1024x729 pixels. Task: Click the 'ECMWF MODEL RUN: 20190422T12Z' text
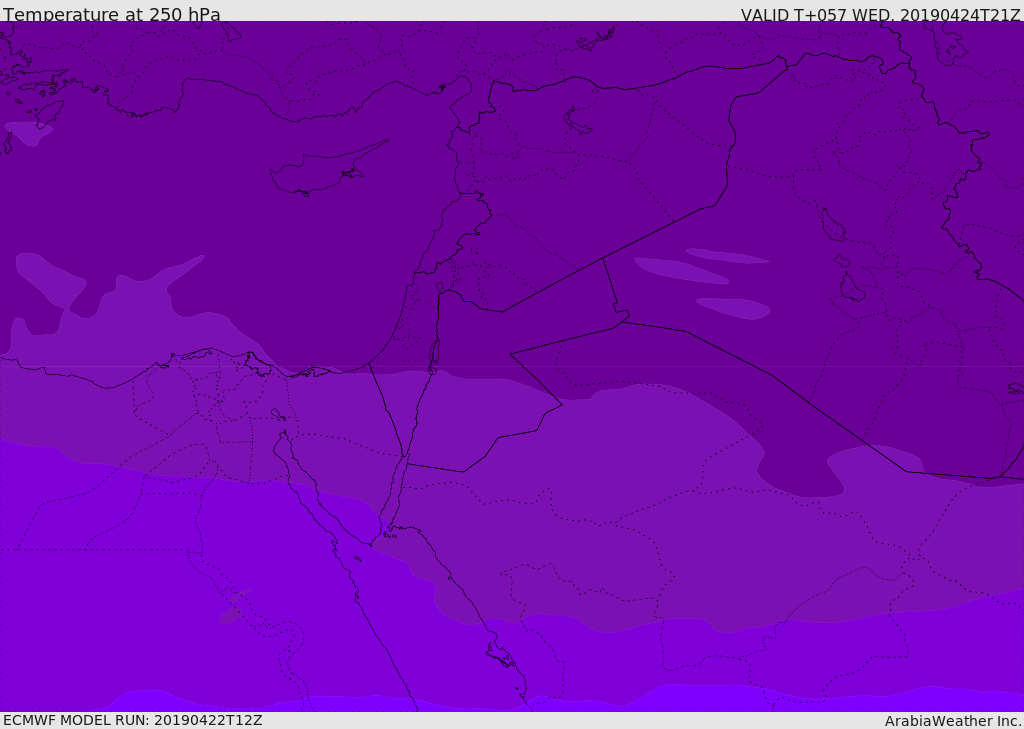[133, 720]
